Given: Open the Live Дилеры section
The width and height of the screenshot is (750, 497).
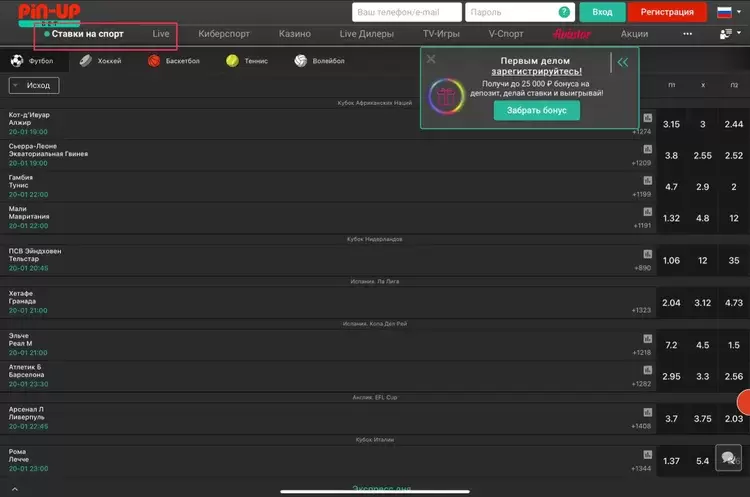Looking at the screenshot, I should (x=366, y=34).
